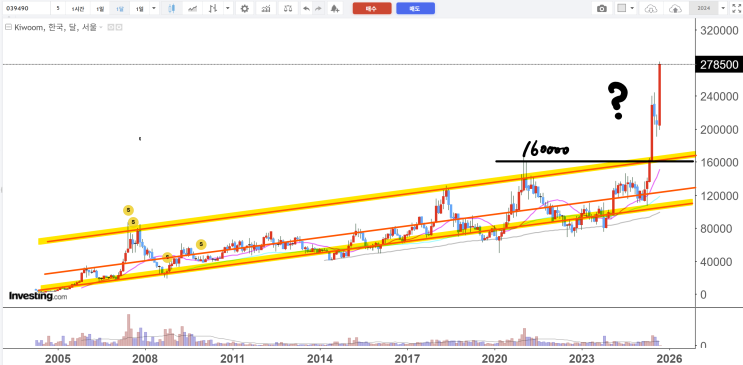Image resolution: width=743 pixels, height=365 pixels.
Task: Select the 1시간 interval
Action: pyautogui.click(x=78, y=9)
